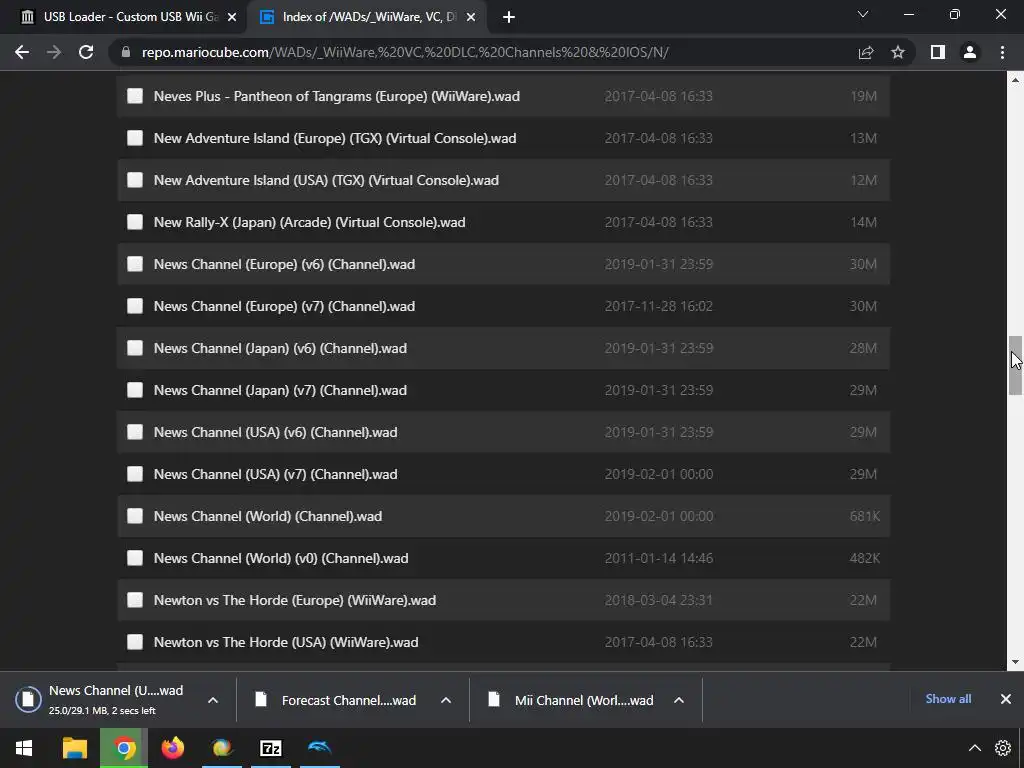Tick the News Channel (USA) (v7) checkbox
The width and height of the screenshot is (1024, 768).
(x=135, y=474)
